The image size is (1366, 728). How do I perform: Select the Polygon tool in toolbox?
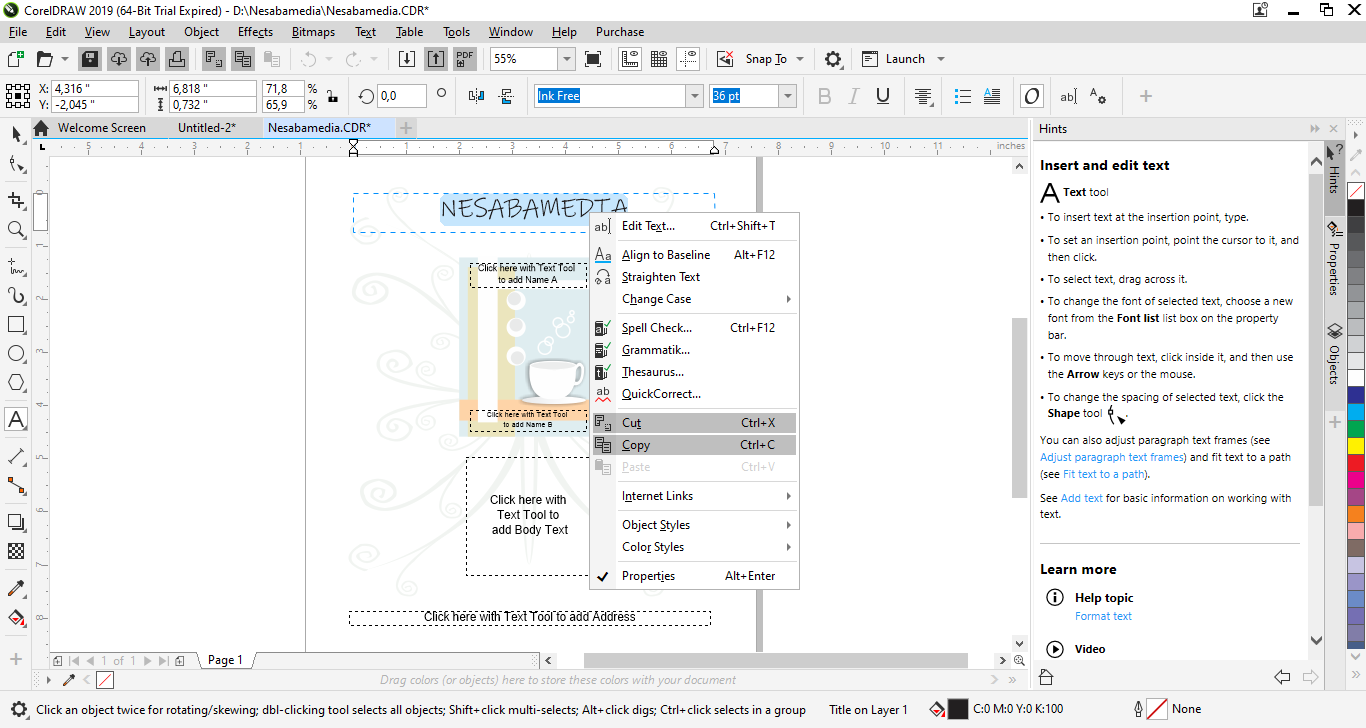tap(16, 383)
